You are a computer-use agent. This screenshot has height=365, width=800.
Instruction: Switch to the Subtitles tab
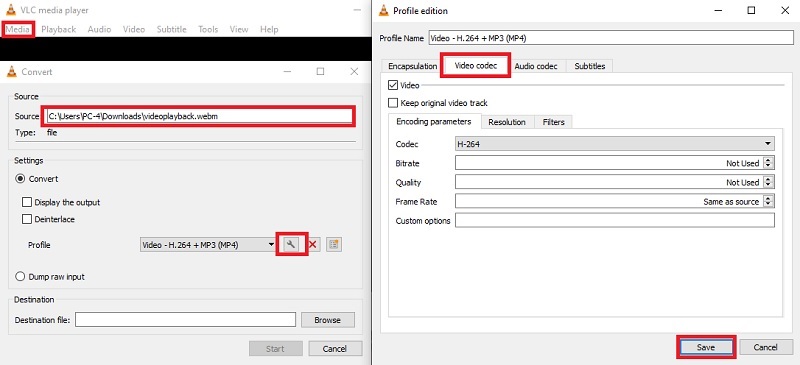tap(590, 66)
